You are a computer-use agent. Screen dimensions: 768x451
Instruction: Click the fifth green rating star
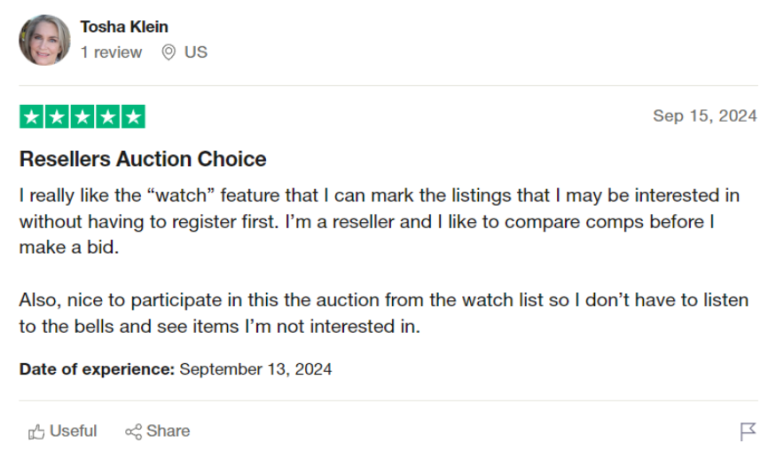click(x=132, y=117)
